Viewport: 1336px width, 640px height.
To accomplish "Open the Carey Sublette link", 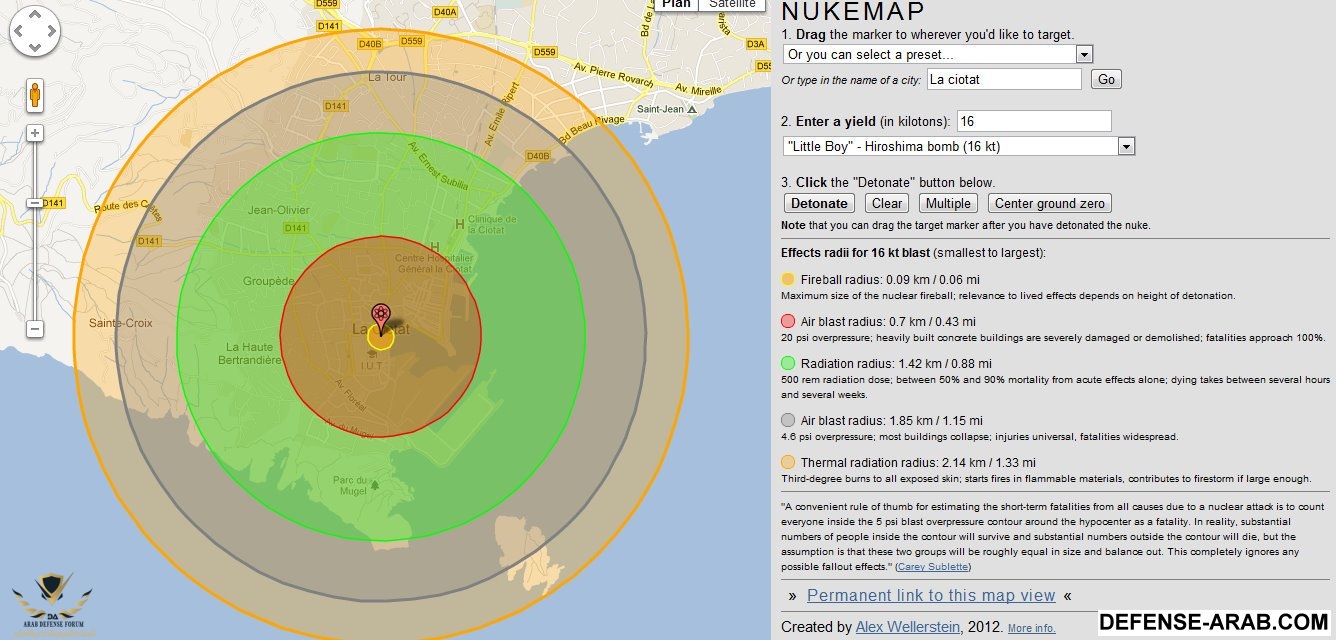I will click(933, 567).
